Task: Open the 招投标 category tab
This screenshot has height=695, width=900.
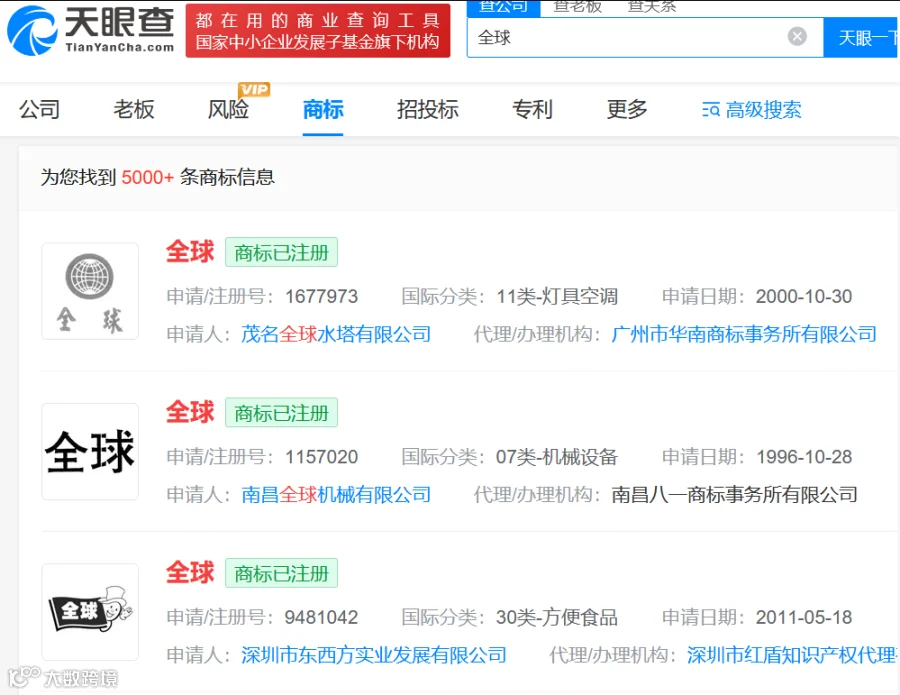Action: (x=428, y=109)
